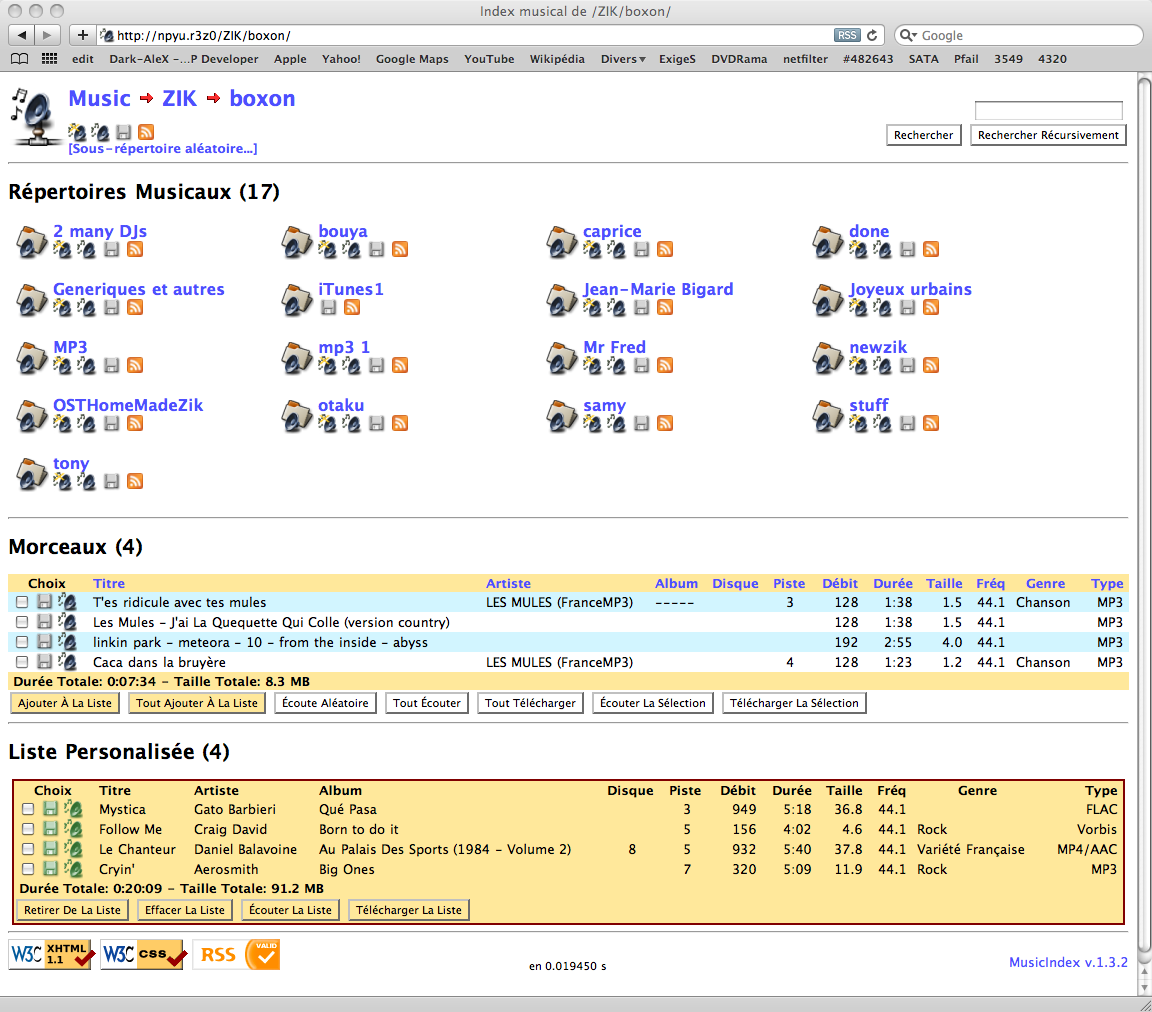Go to ZIK in the breadcrumb
1152x1012 pixels.
(x=179, y=98)
